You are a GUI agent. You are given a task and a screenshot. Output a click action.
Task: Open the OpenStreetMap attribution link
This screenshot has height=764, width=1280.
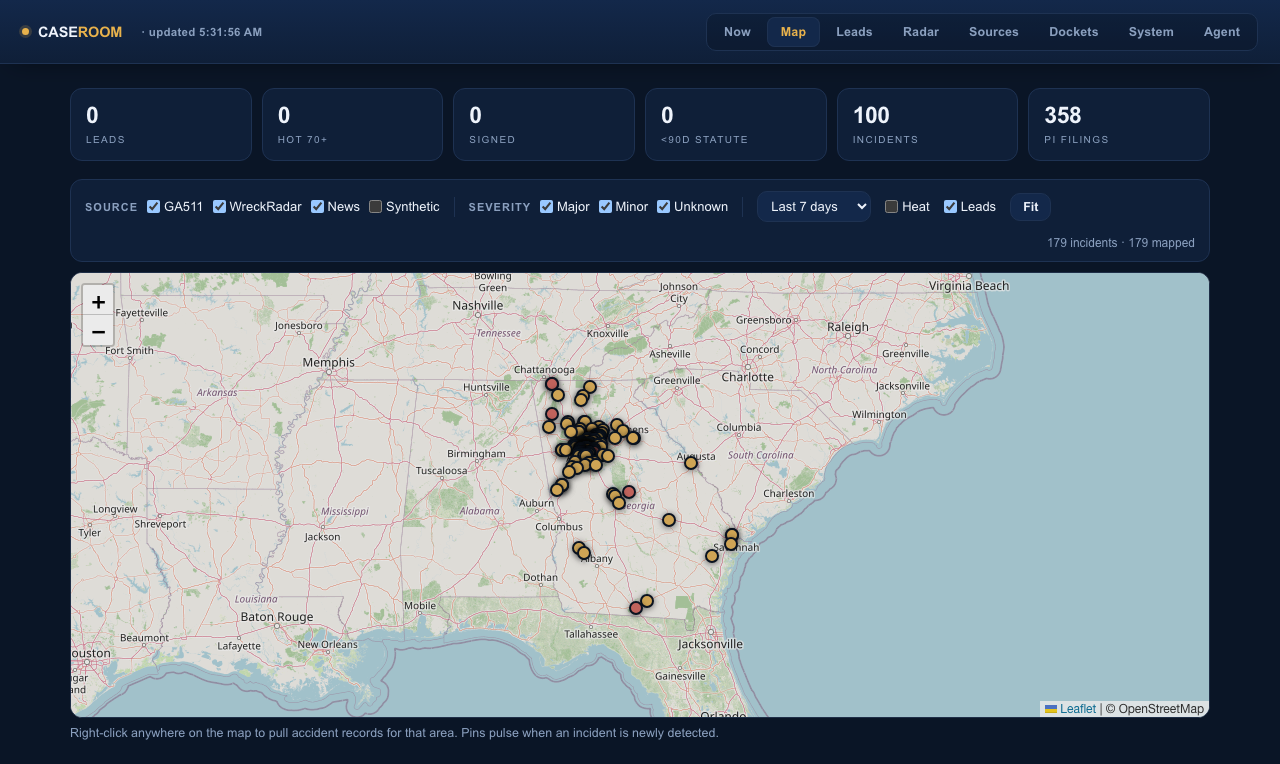point(1161,709)
